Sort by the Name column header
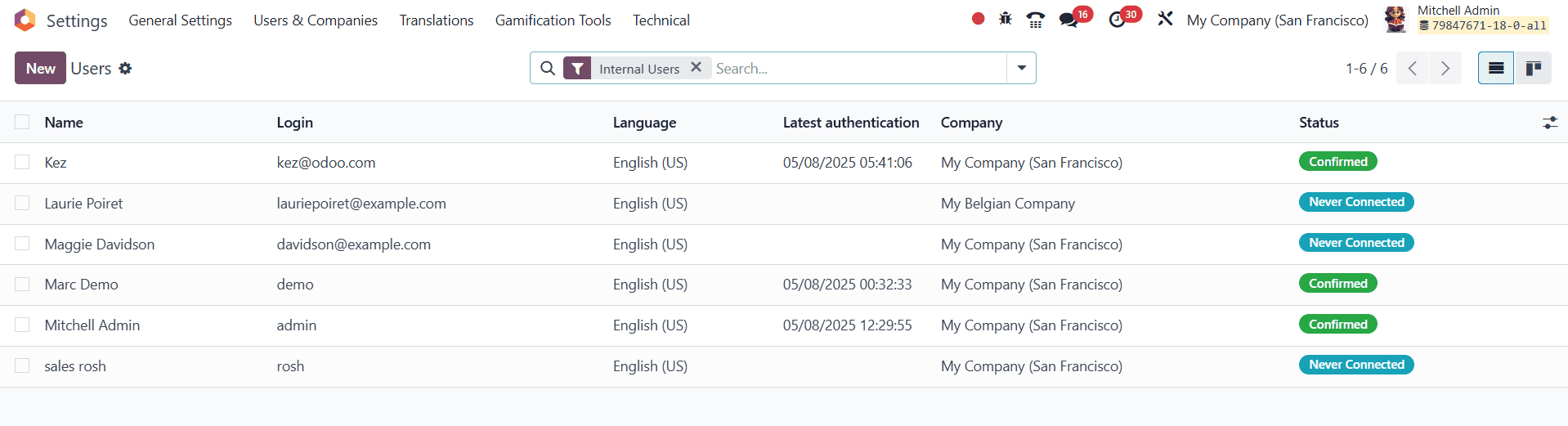This screenshot has height=426, width=1568. coord(64,122)
